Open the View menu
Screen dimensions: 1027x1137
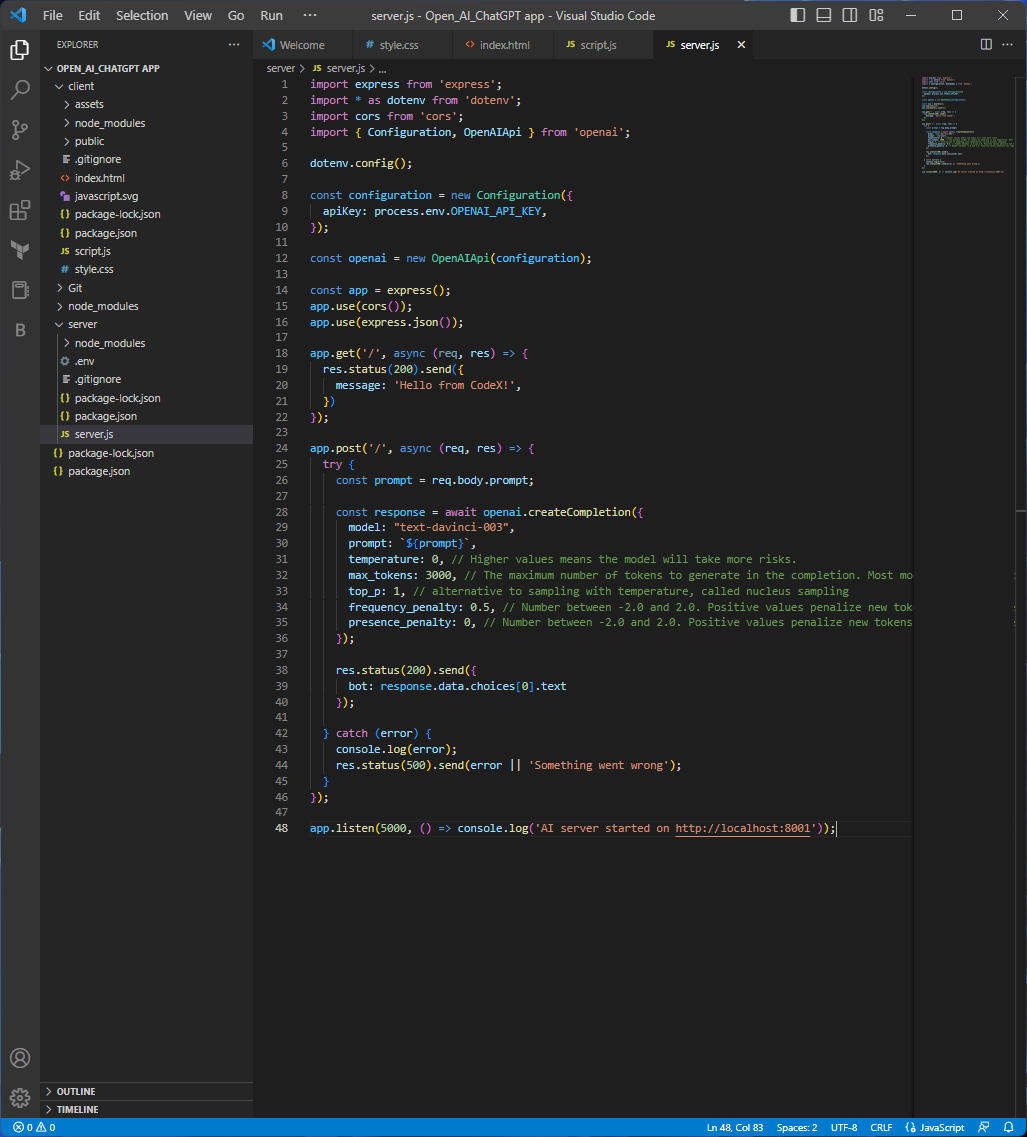click(198, 15)
